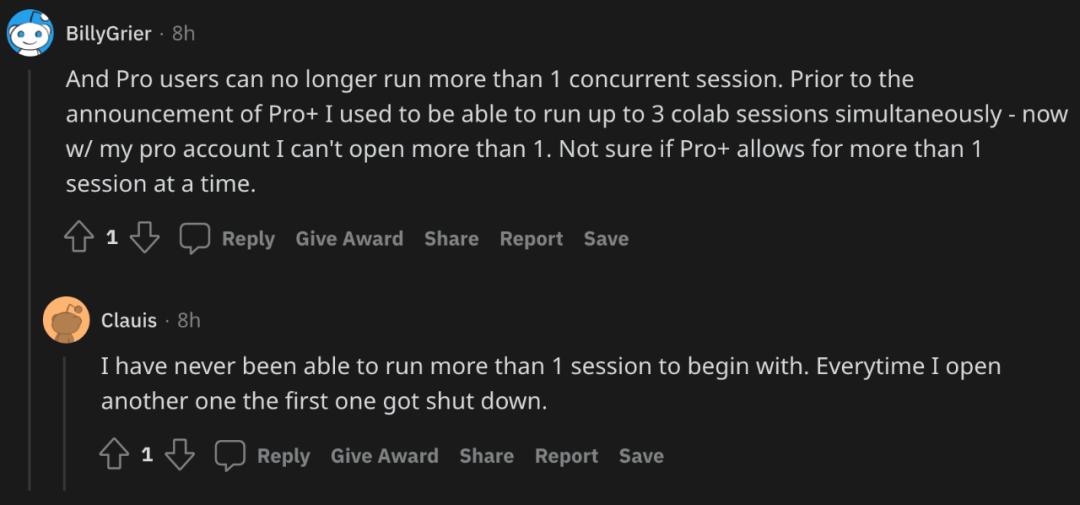This screenshot has width=1080, height=505.
Task: Reply to BillyGrier's comment
Action: 248,239
